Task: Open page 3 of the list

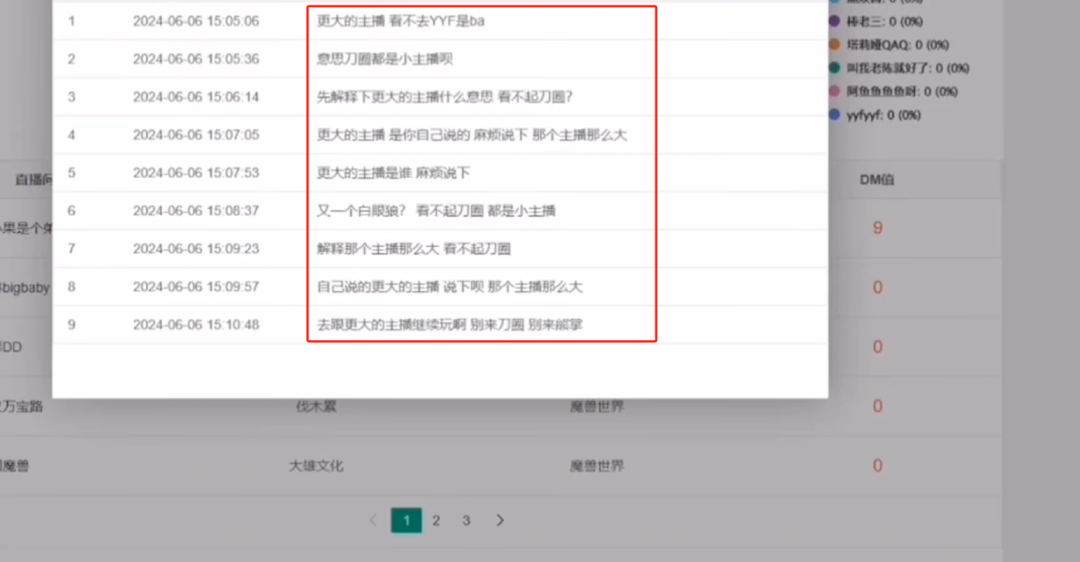Action: (x=466, y=521)
